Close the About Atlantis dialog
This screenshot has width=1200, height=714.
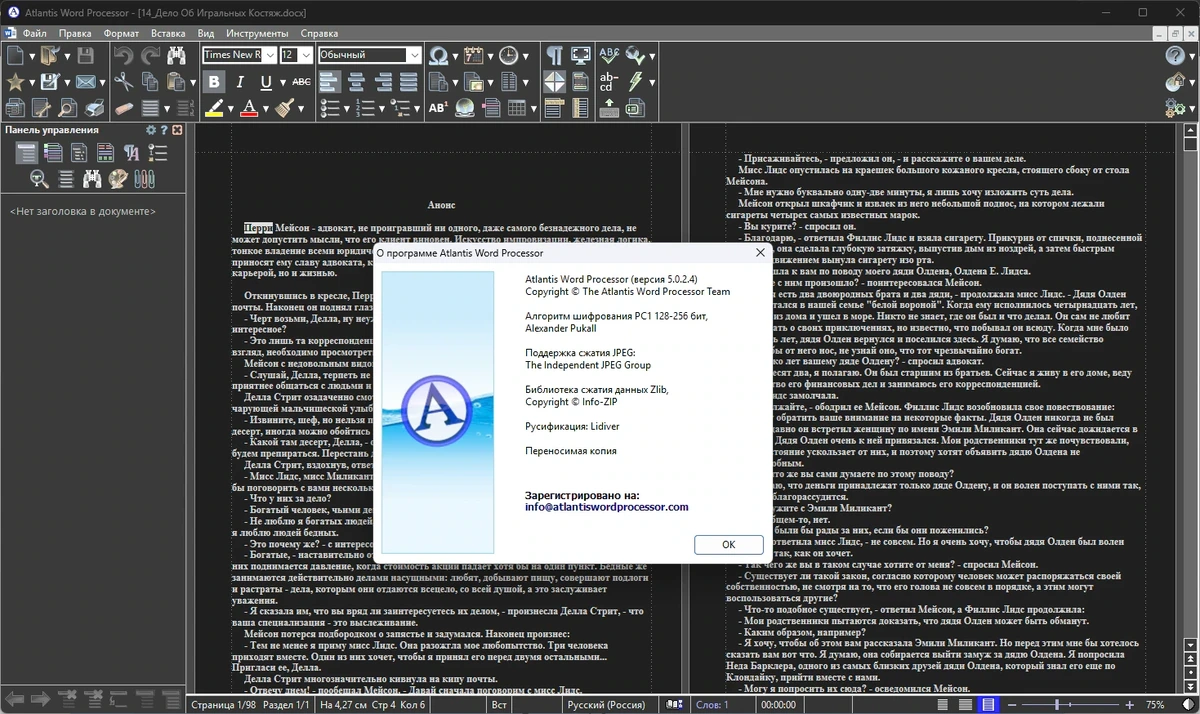(762, 253)
